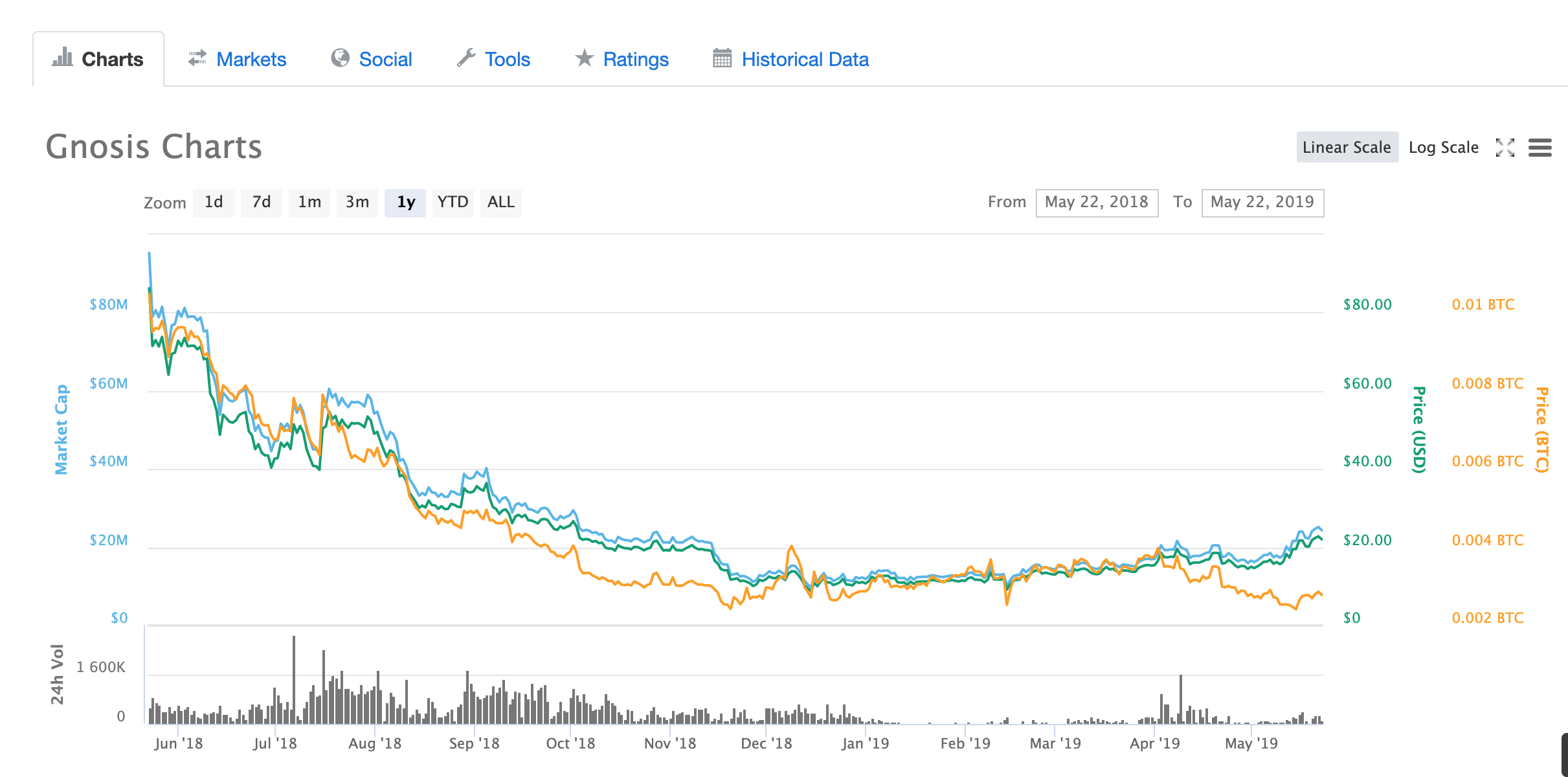This screenshot has width=1568, height=777.
Task: Toggle the Price (BTC) axis series
Action: [1543, 429]
